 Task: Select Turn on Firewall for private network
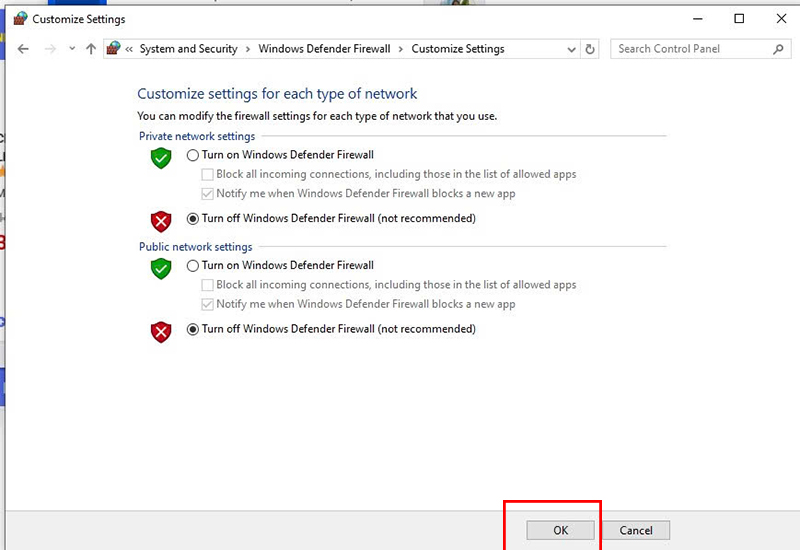(192, 155)
